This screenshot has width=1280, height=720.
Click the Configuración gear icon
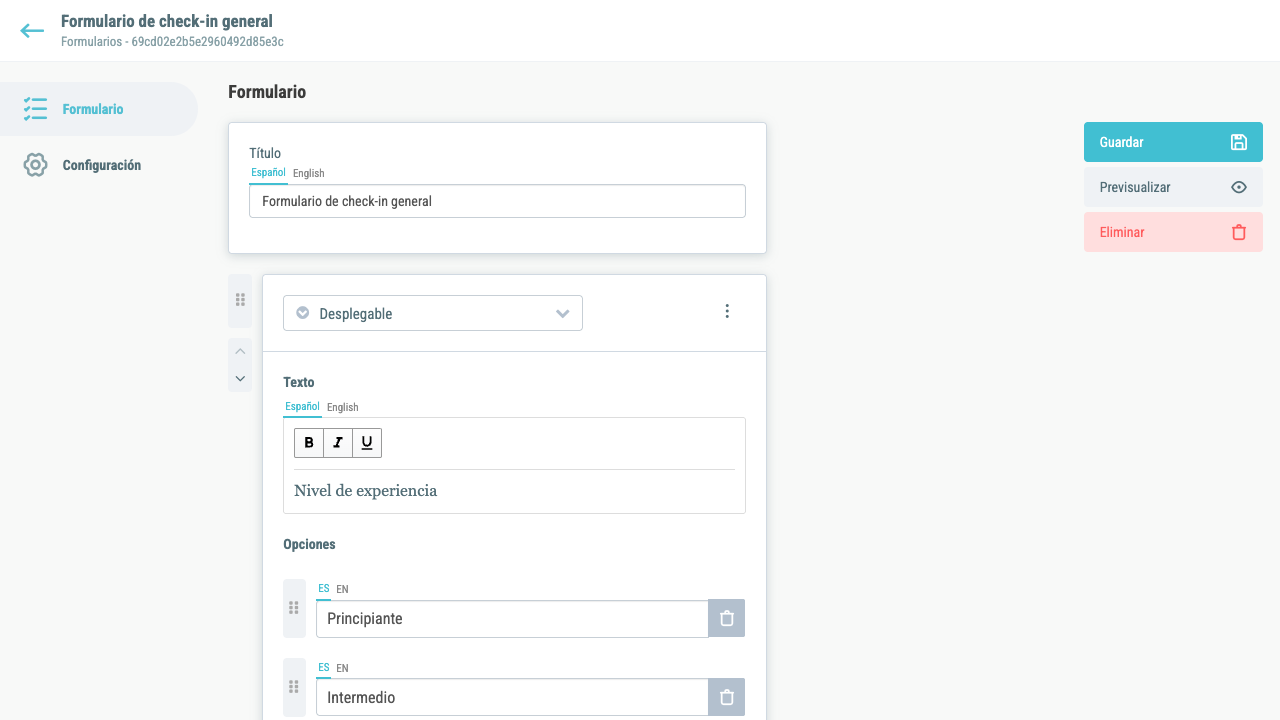(35, 165)
